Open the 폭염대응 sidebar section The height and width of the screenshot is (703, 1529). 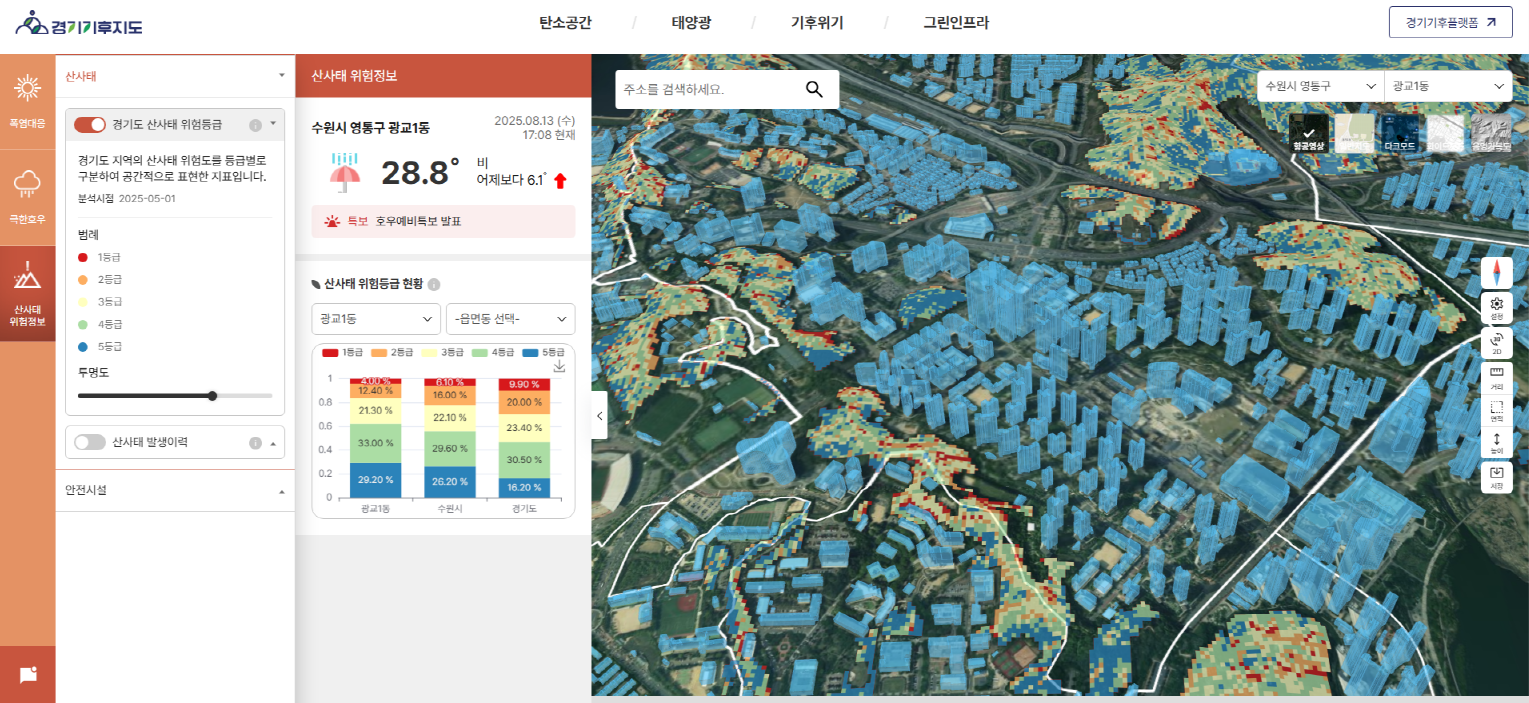point(27,102)
